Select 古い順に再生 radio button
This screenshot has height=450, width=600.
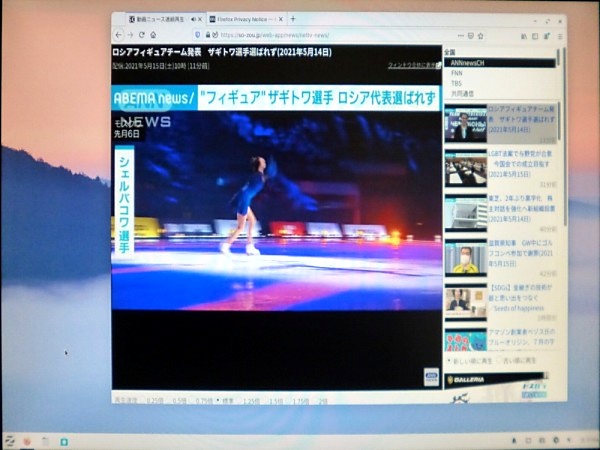[499, 361]
